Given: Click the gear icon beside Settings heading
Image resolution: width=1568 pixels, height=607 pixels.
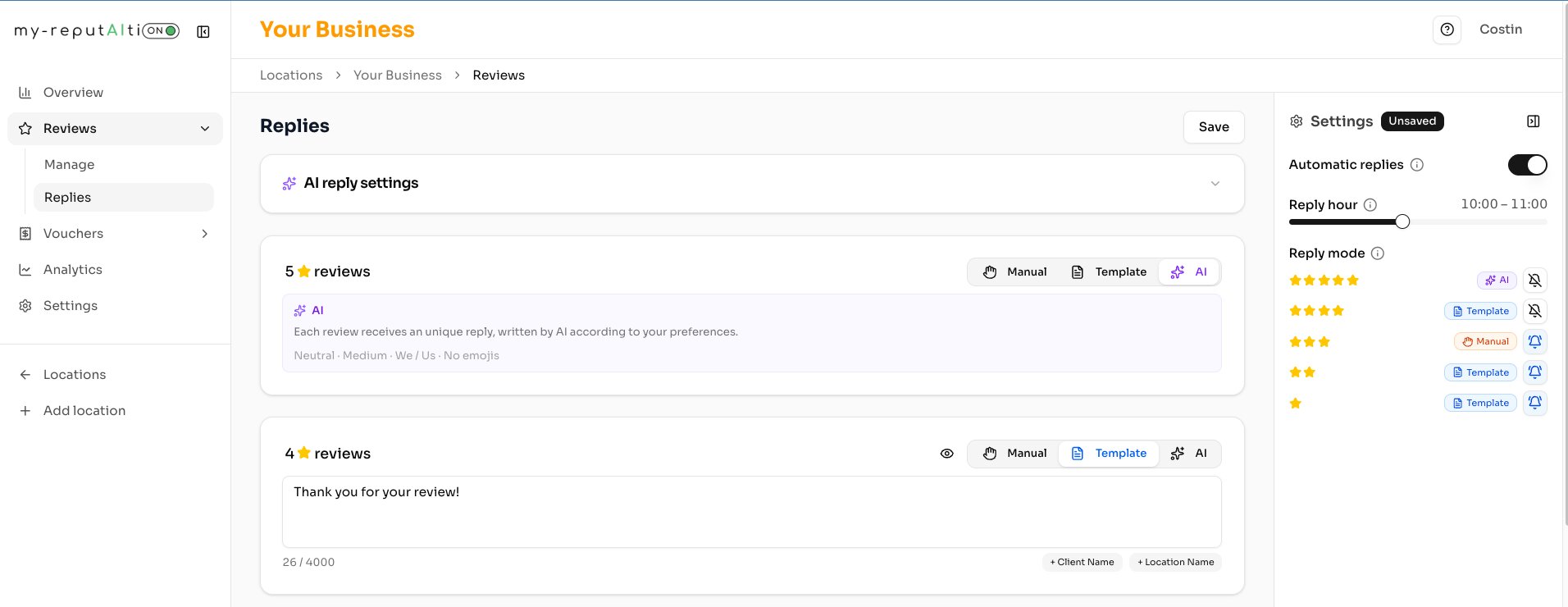Looking at the screenshot, I should 1297,121.
